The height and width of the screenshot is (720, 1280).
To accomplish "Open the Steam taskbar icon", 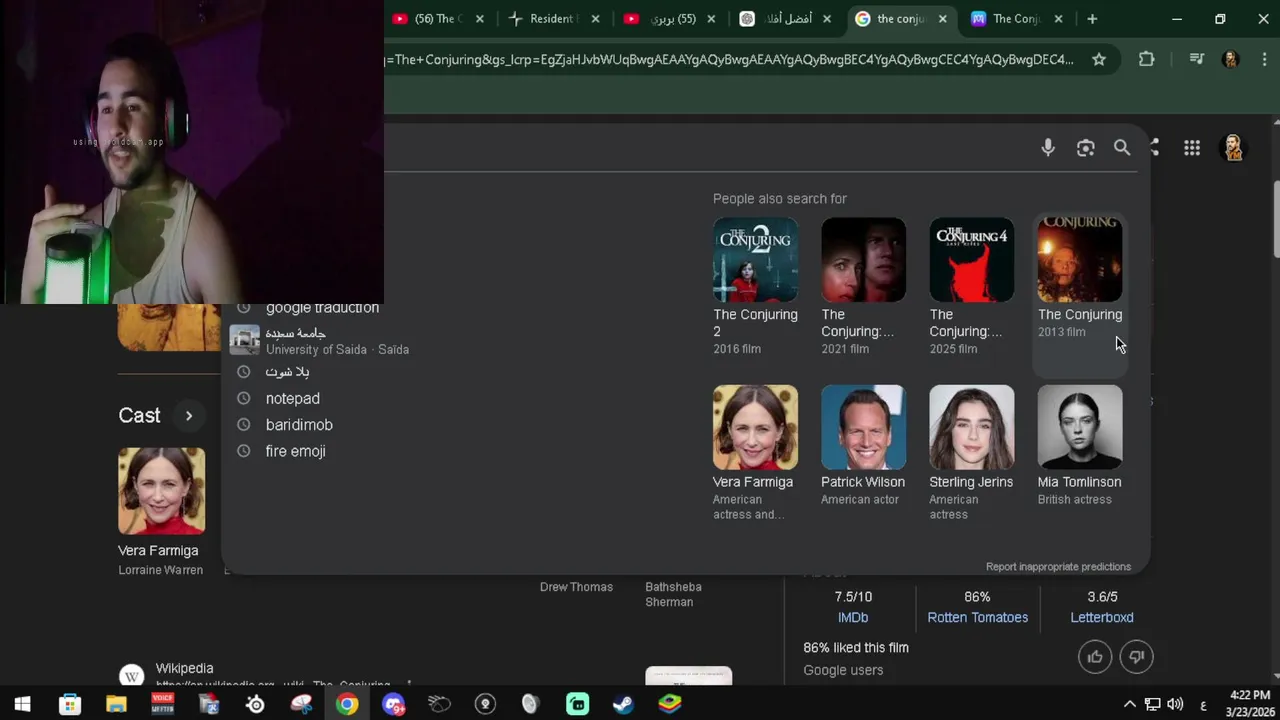I will pyautogui.click(x=623, y=704).
